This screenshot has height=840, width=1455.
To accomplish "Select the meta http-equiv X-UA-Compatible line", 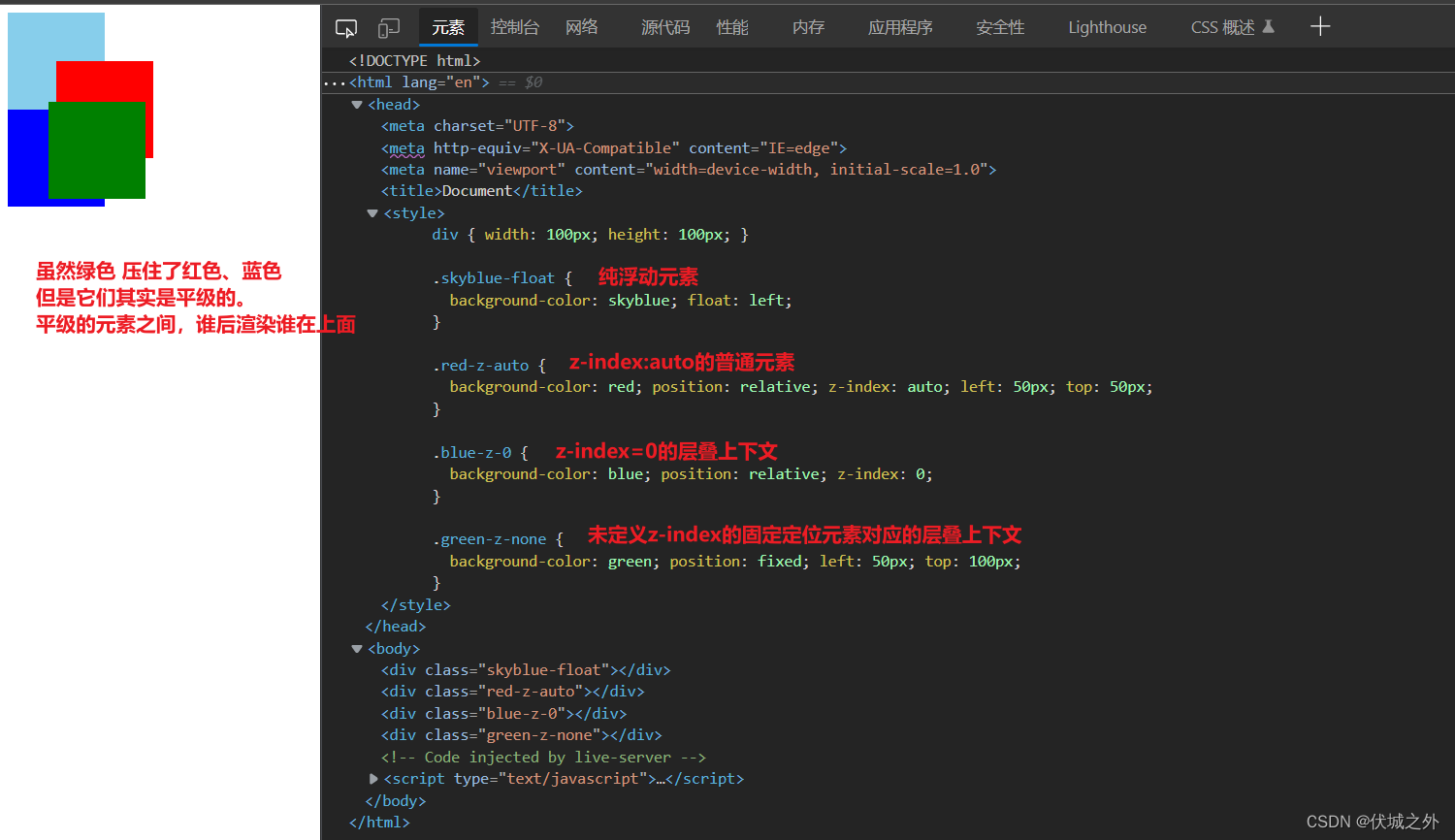I will click(614, 148).
